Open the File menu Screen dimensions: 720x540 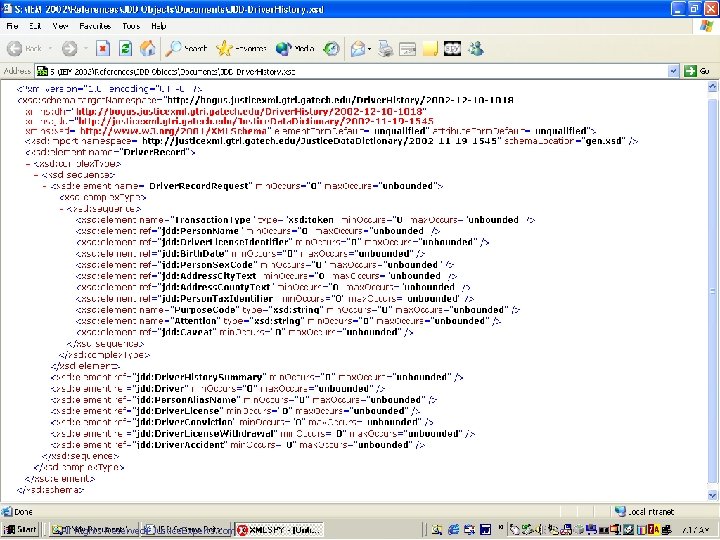pyautogui.click(x=12, y=26)
